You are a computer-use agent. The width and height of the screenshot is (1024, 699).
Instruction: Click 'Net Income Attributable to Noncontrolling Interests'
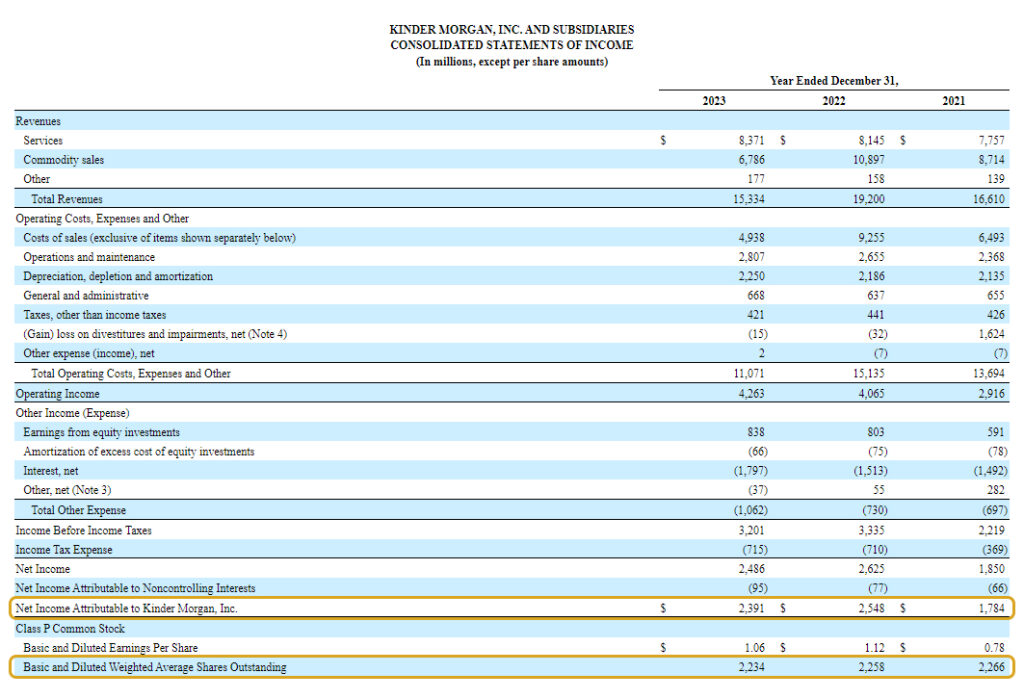point(135,589)
